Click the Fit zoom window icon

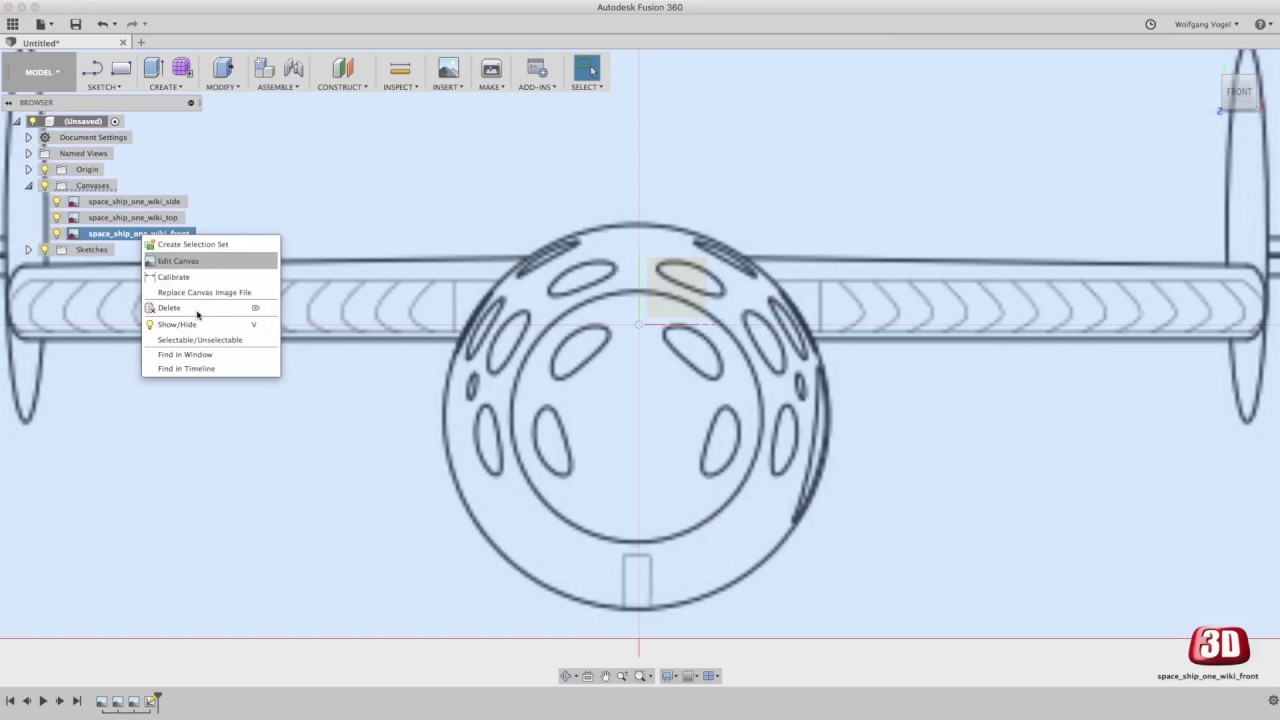[x=640, y=676]
